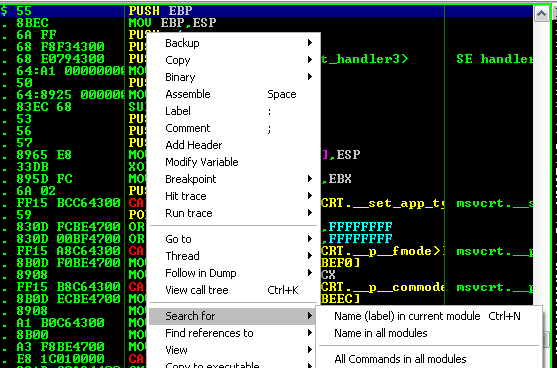Image resolution: width=557 pixels, height=368 pixels.
Task: Expand arrow next to Backup
Action: (x=310, y=43)
